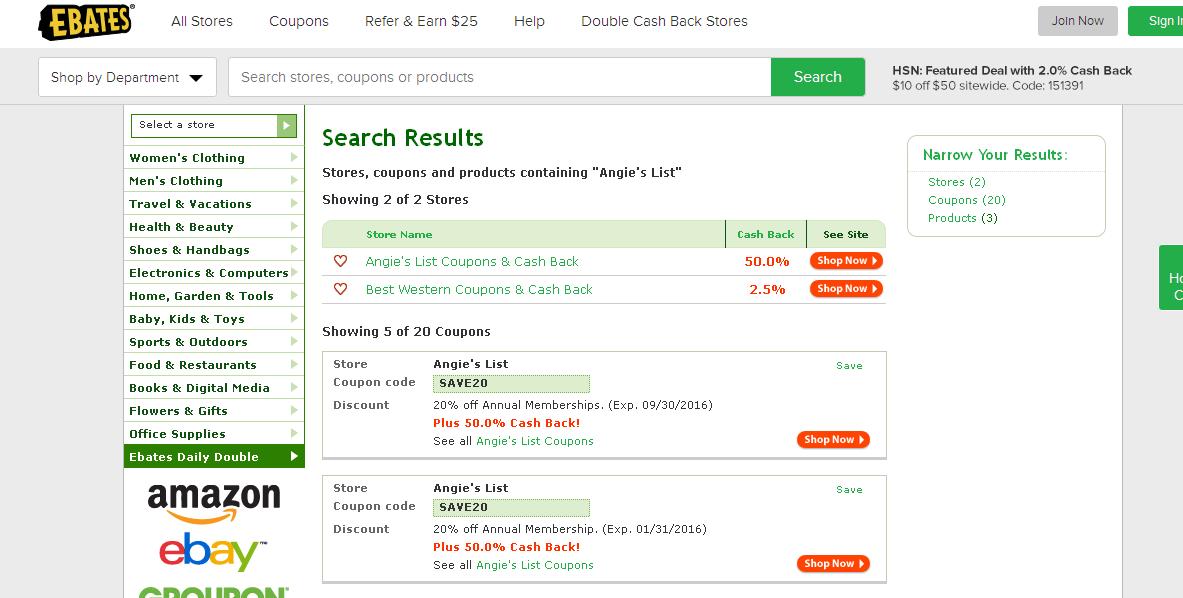Click the green arrow beside Select a store

(287, 125)
